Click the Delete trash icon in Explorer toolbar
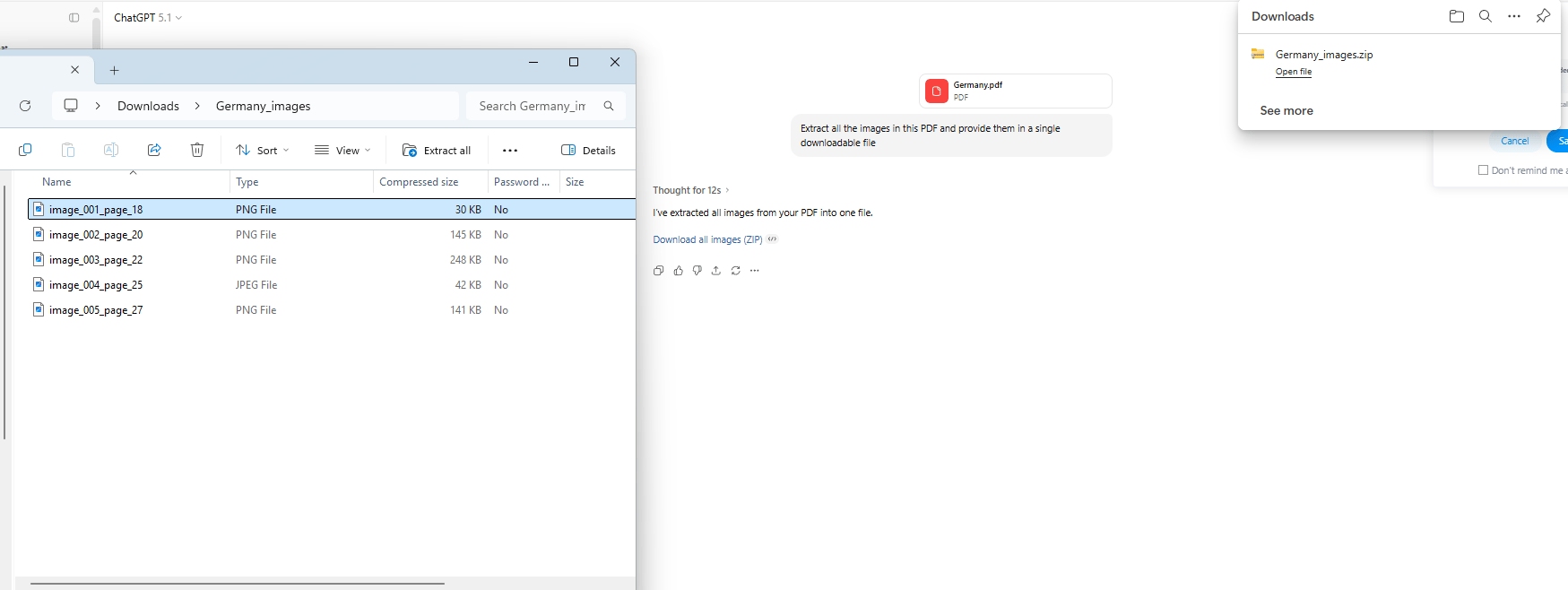 click(197, 150)
